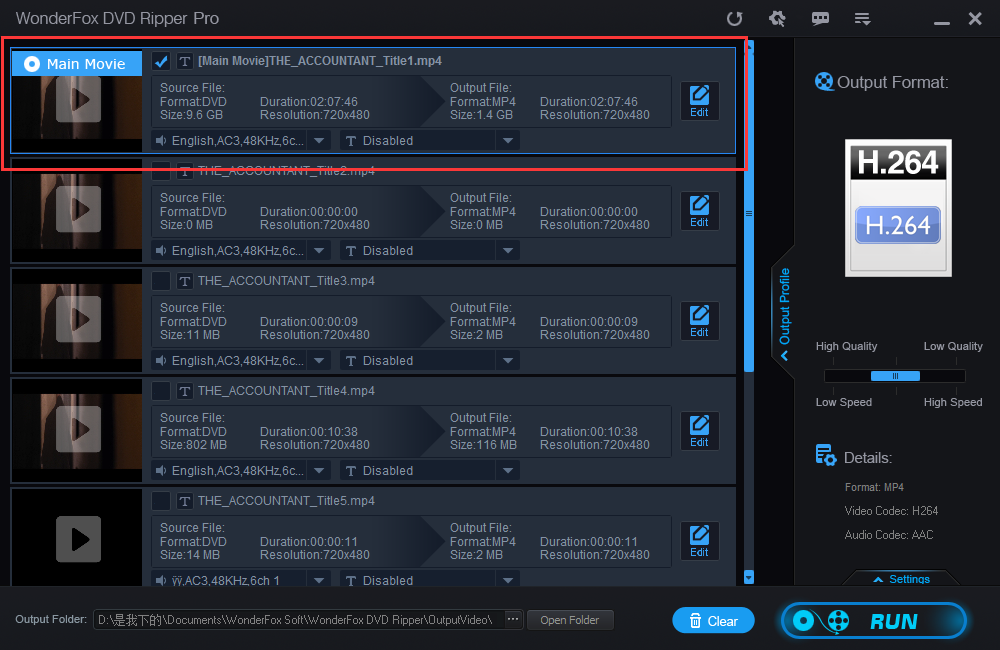Open the feedback chat bubble icon

pos(820,19)
